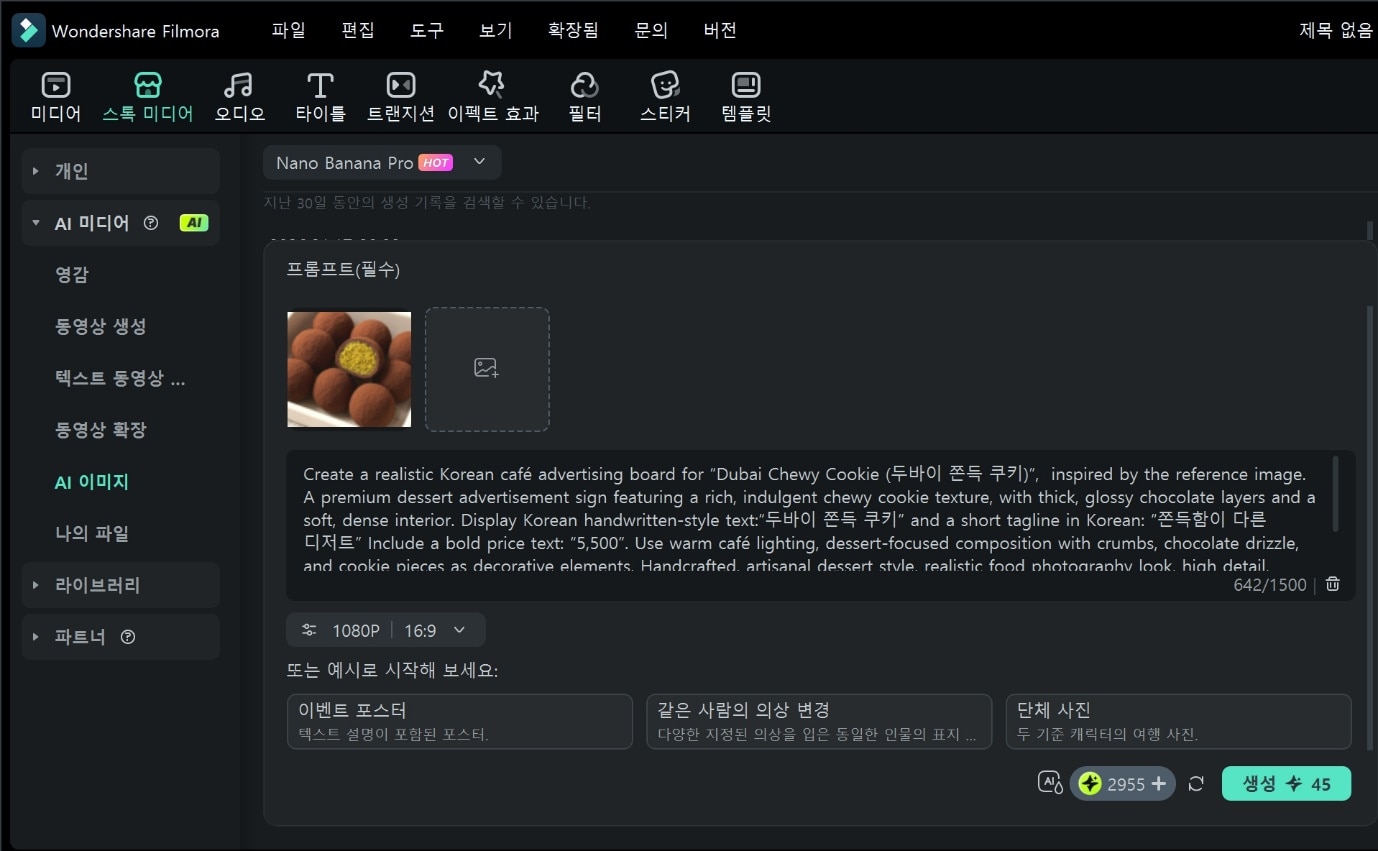The image size is (1378, 851).
Task: Open the 미디어 (Media) panel icon
Action: click(x=56, y=96)
